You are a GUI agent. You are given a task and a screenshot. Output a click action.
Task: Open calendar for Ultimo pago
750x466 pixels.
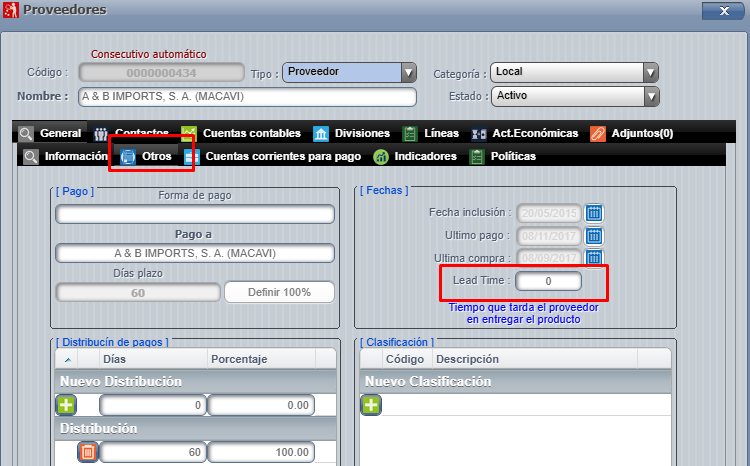594,236
